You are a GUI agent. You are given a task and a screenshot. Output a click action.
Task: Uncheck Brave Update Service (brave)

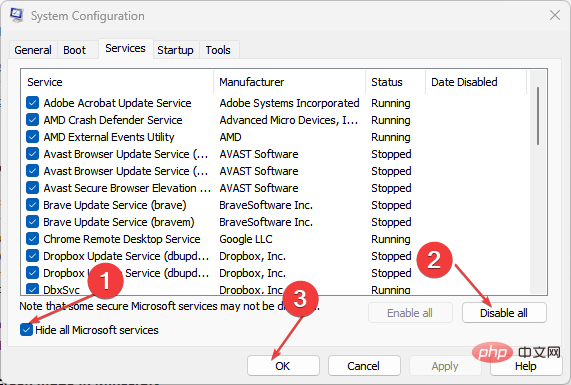tap(32, 205)
